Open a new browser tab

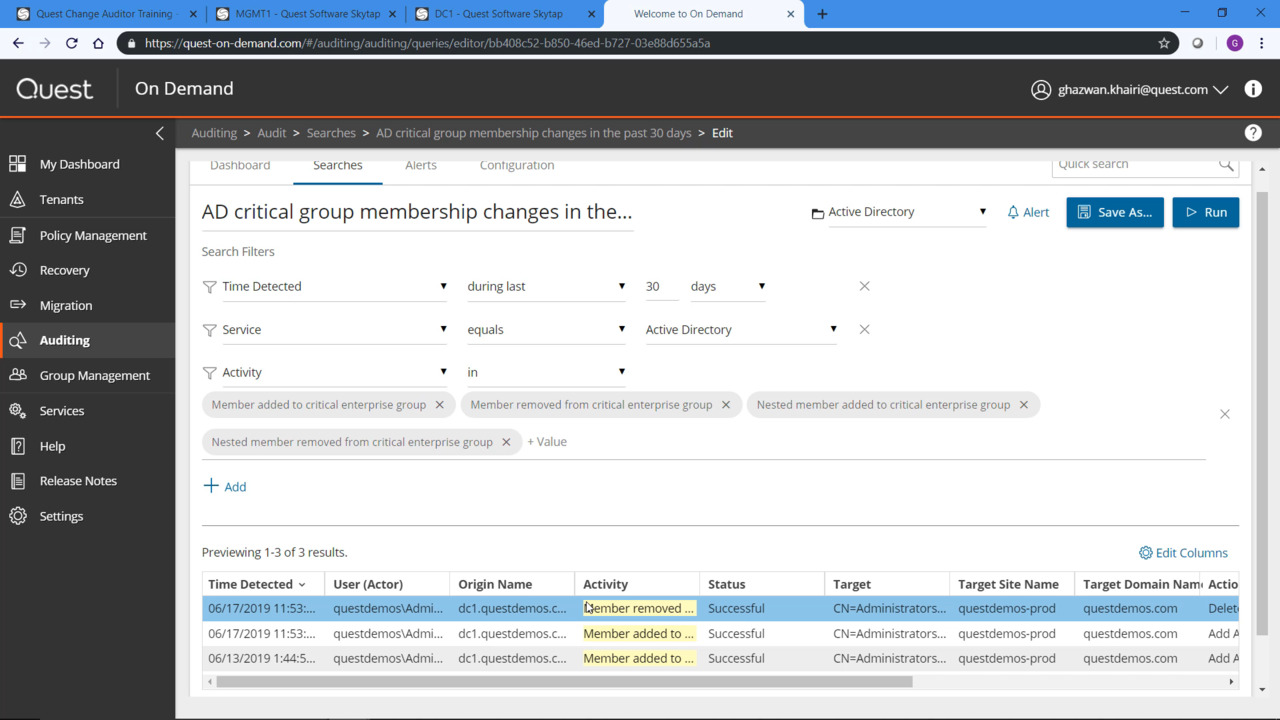[x=822, y=14]
